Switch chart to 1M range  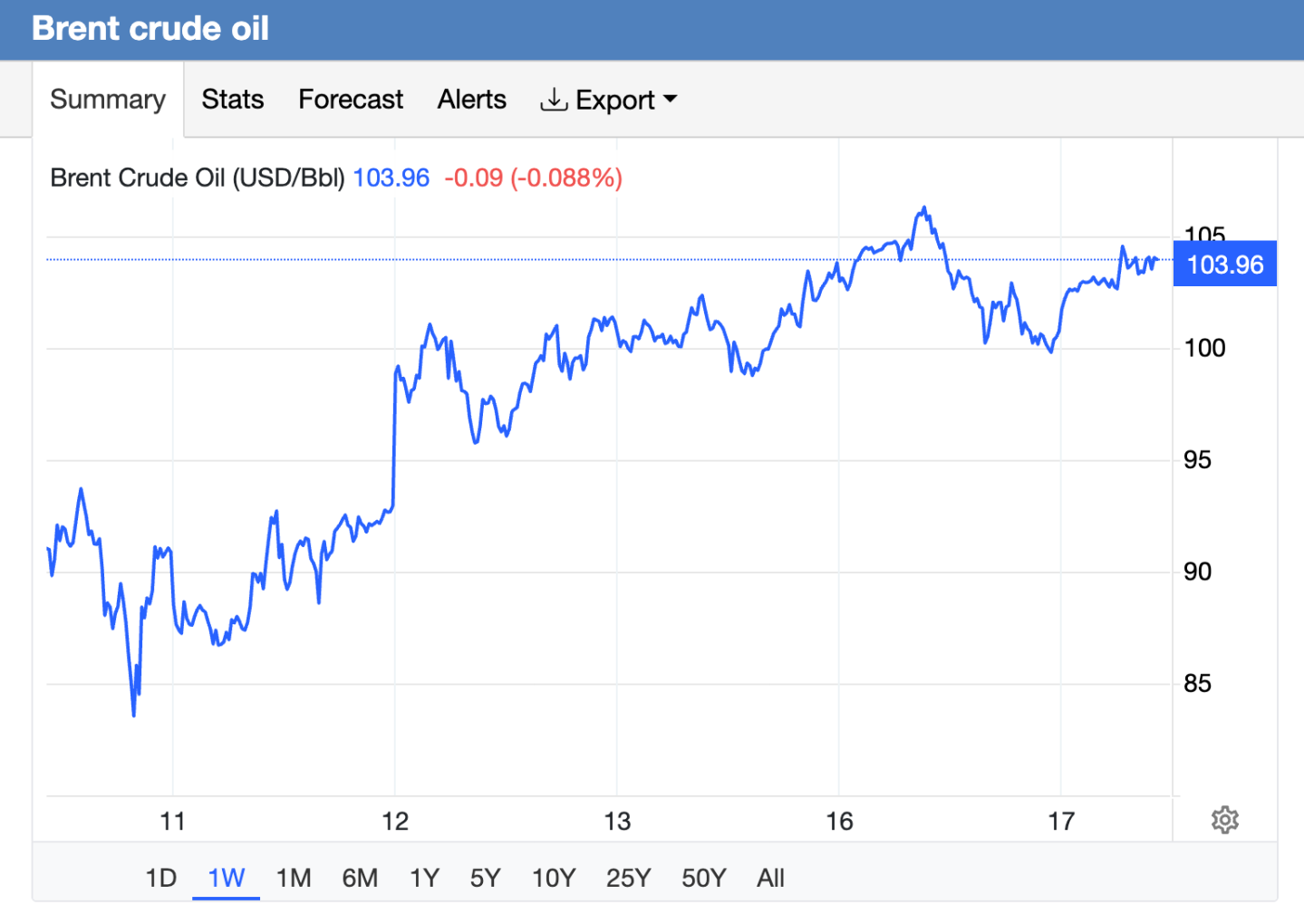294,878
